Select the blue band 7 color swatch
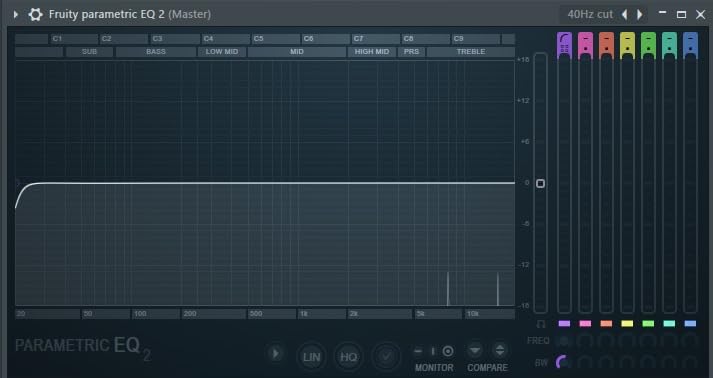 point(690,324)
